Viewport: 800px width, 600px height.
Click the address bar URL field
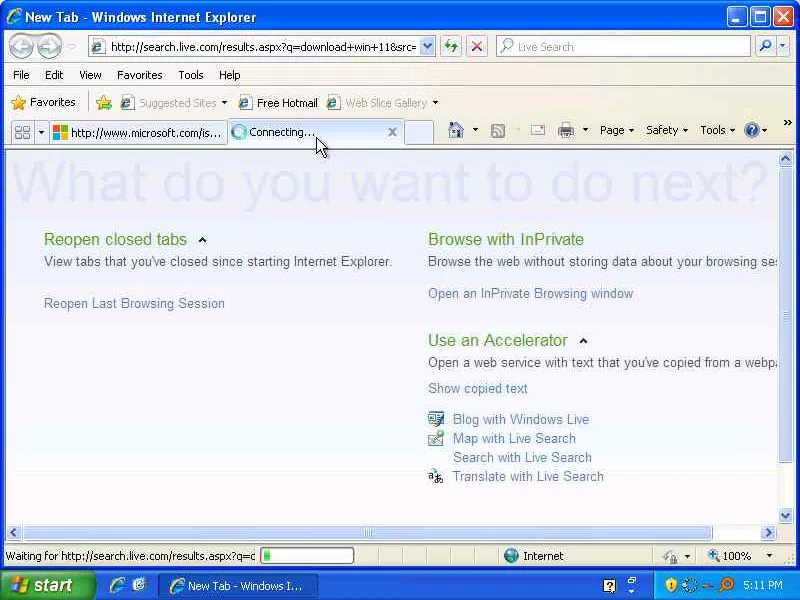click(264, 47)
